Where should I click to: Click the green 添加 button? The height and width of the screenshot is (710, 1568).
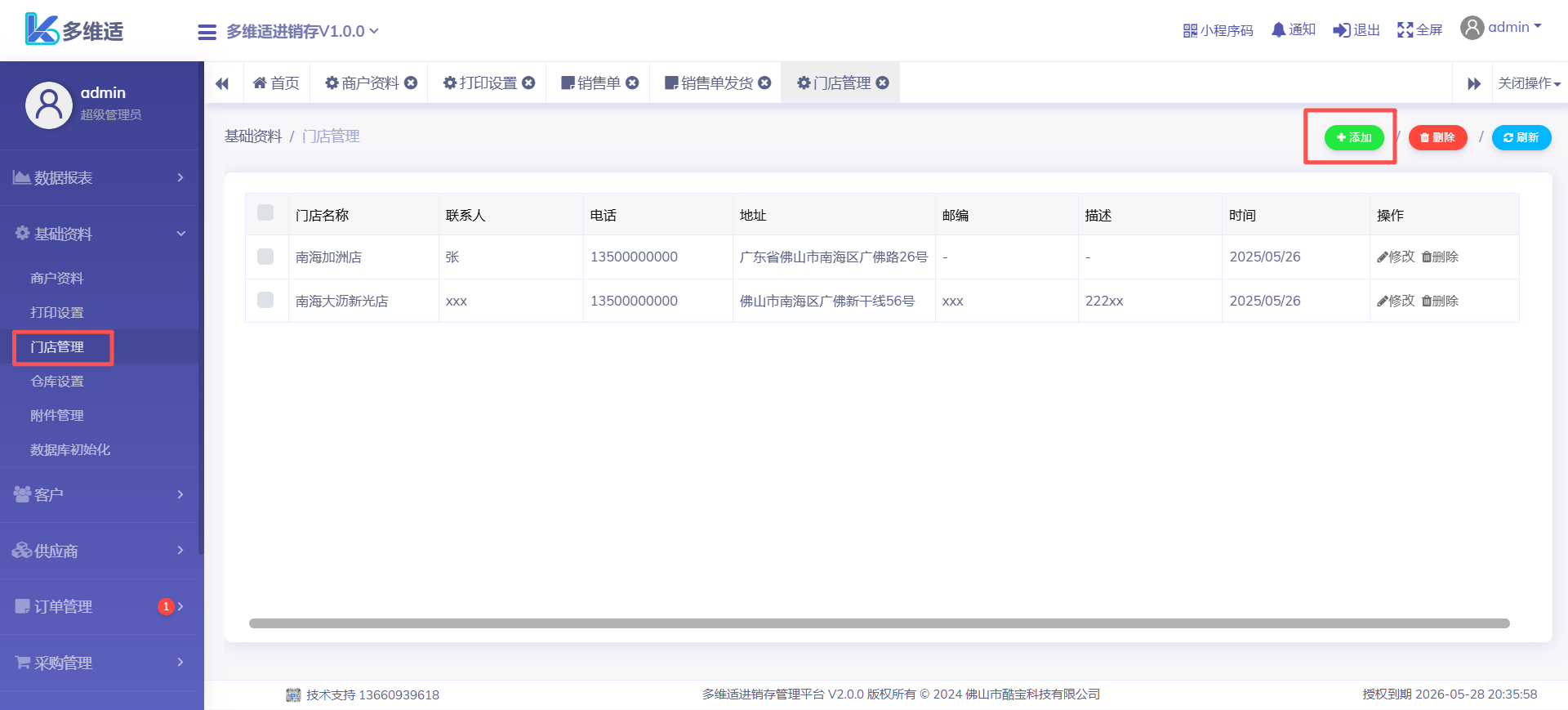[1353, 137]
